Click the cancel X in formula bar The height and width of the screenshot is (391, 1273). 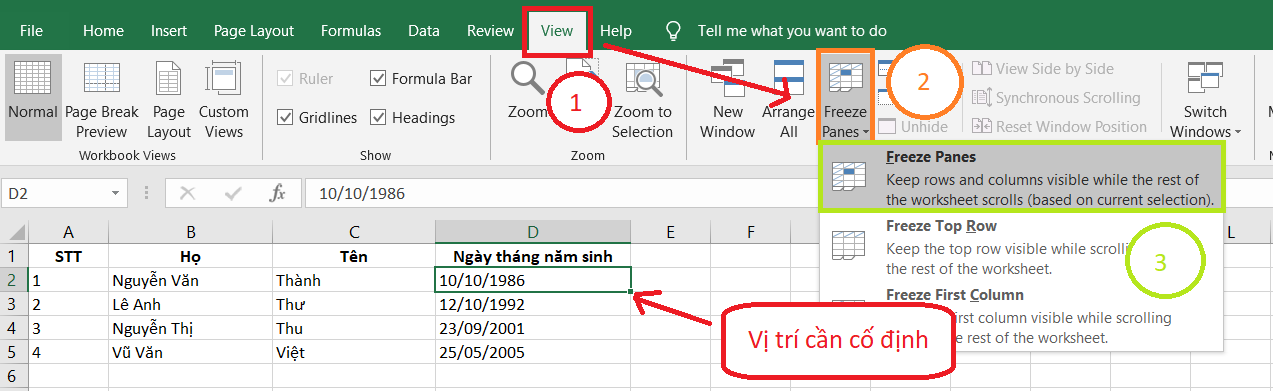pos(187,193)
